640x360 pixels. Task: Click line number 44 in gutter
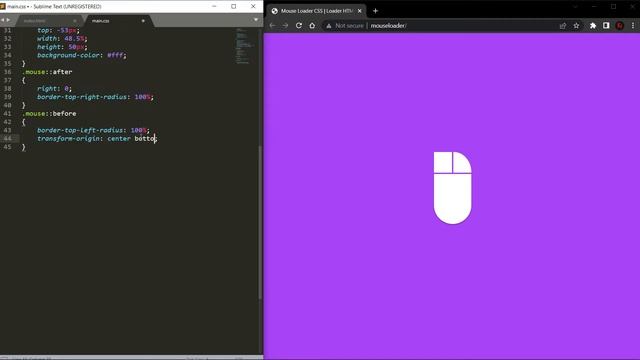tap(7, 138)
